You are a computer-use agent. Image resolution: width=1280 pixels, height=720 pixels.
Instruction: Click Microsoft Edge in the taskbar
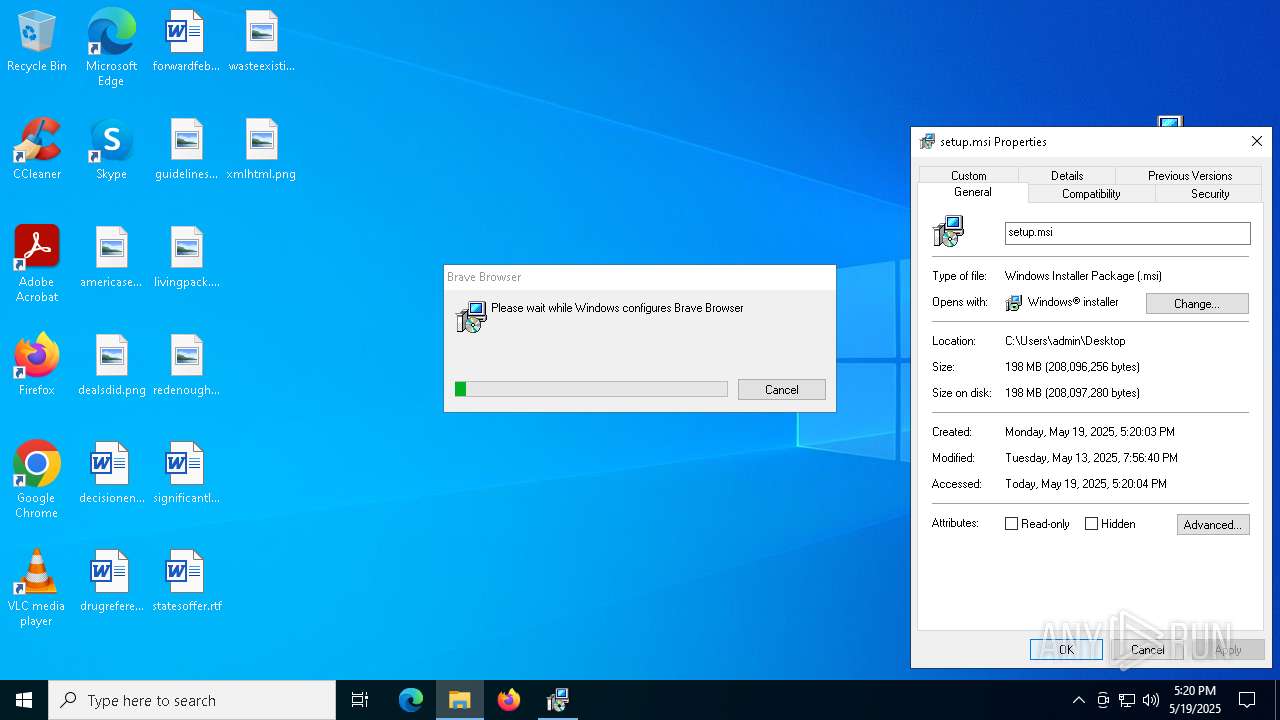(411, 700)
